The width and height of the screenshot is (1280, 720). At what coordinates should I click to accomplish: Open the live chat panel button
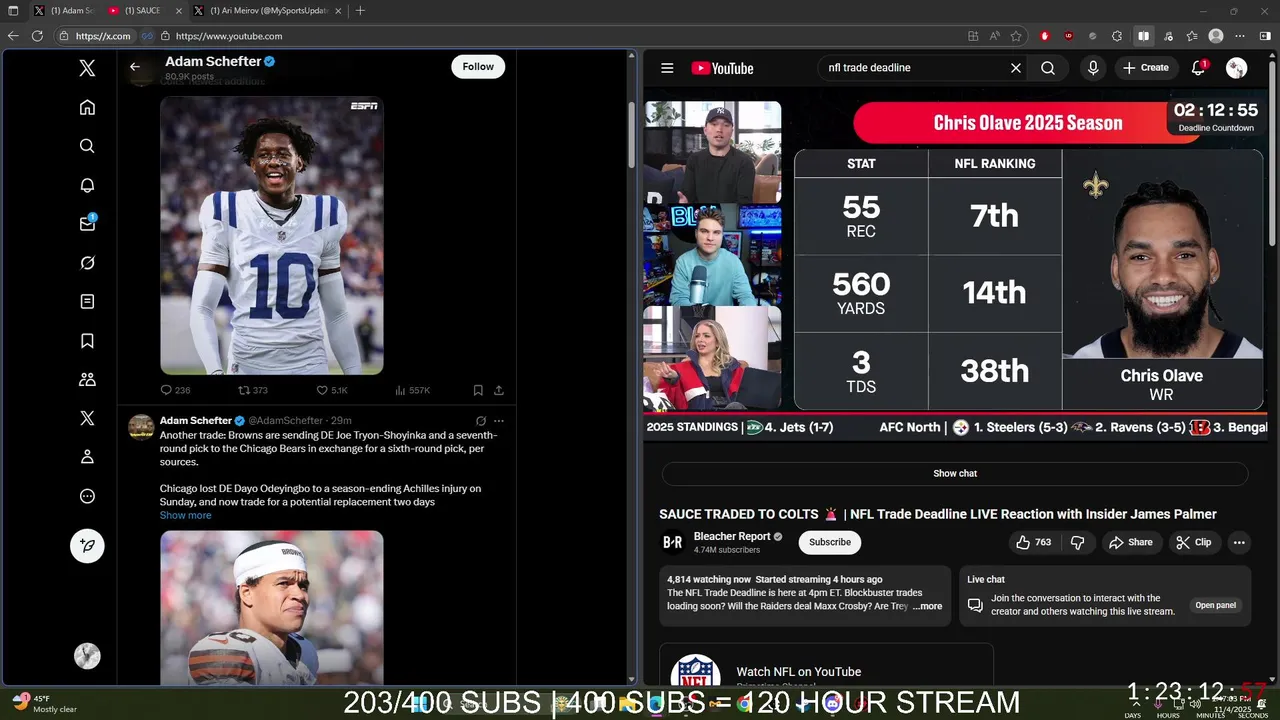click(x=1216, y=605)
